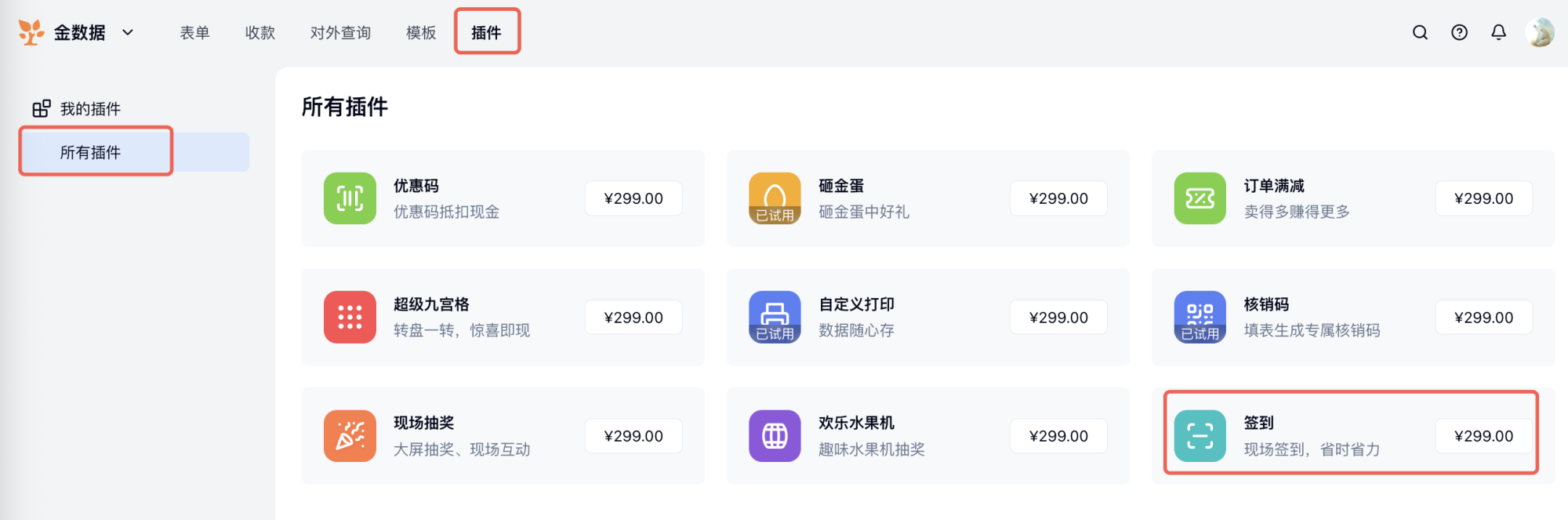Click the text 现场签到，省时省力
This screenshot has width=1568, height=520.
point(1312,449)
